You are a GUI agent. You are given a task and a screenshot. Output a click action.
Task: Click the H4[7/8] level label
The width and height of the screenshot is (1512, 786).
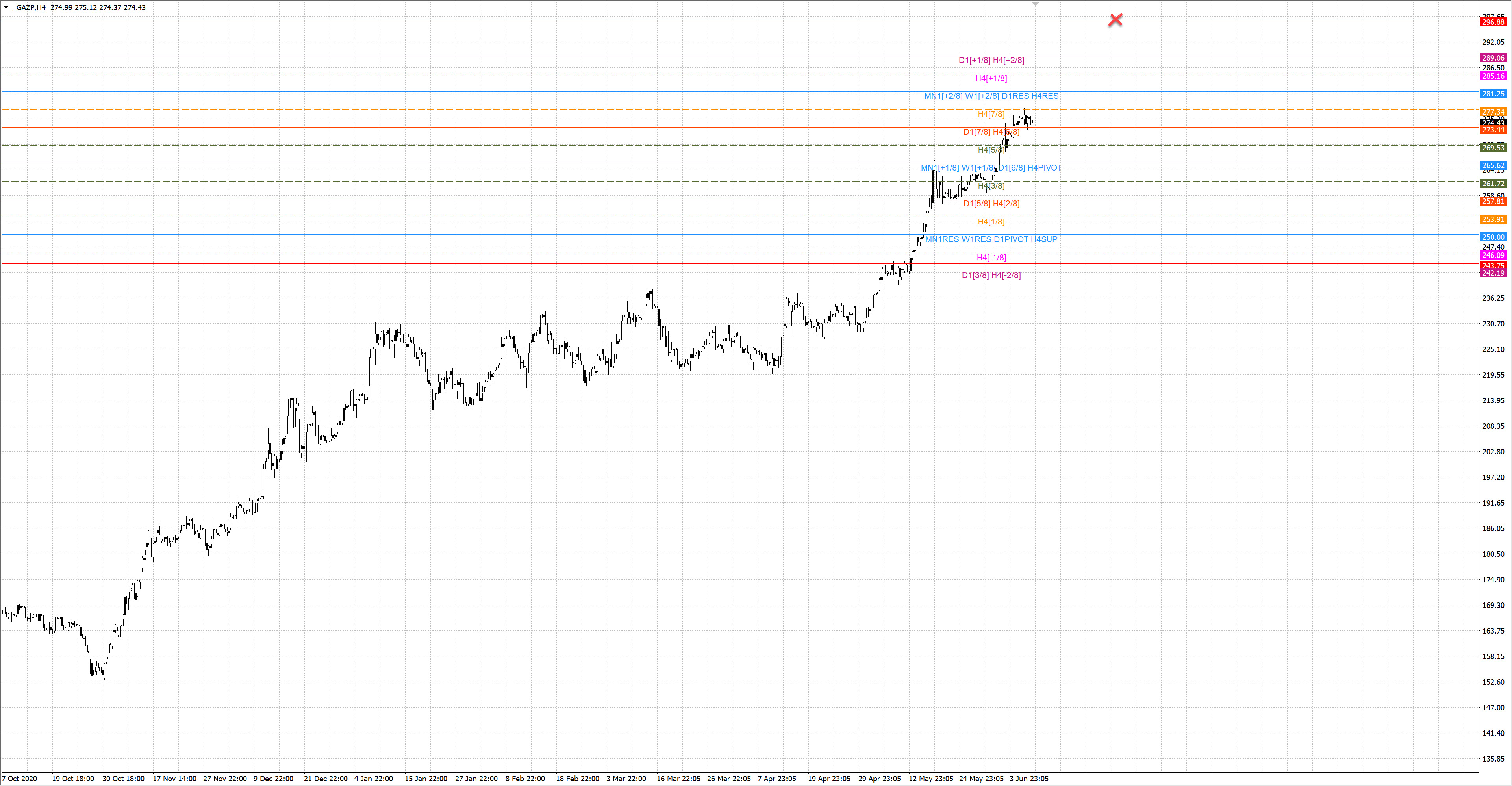pos(991,114)
